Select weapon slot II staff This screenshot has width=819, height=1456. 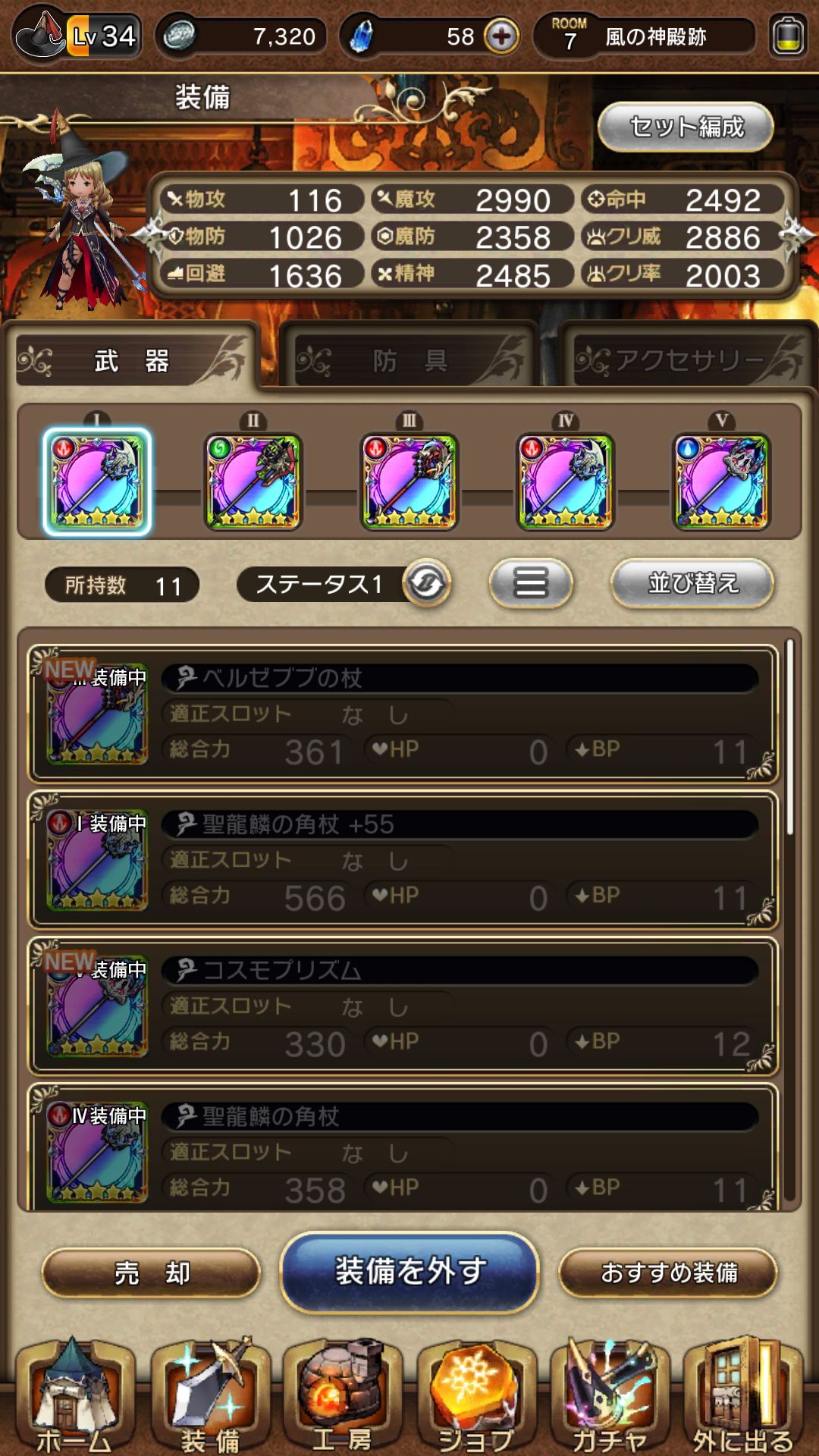coord(253,482)
